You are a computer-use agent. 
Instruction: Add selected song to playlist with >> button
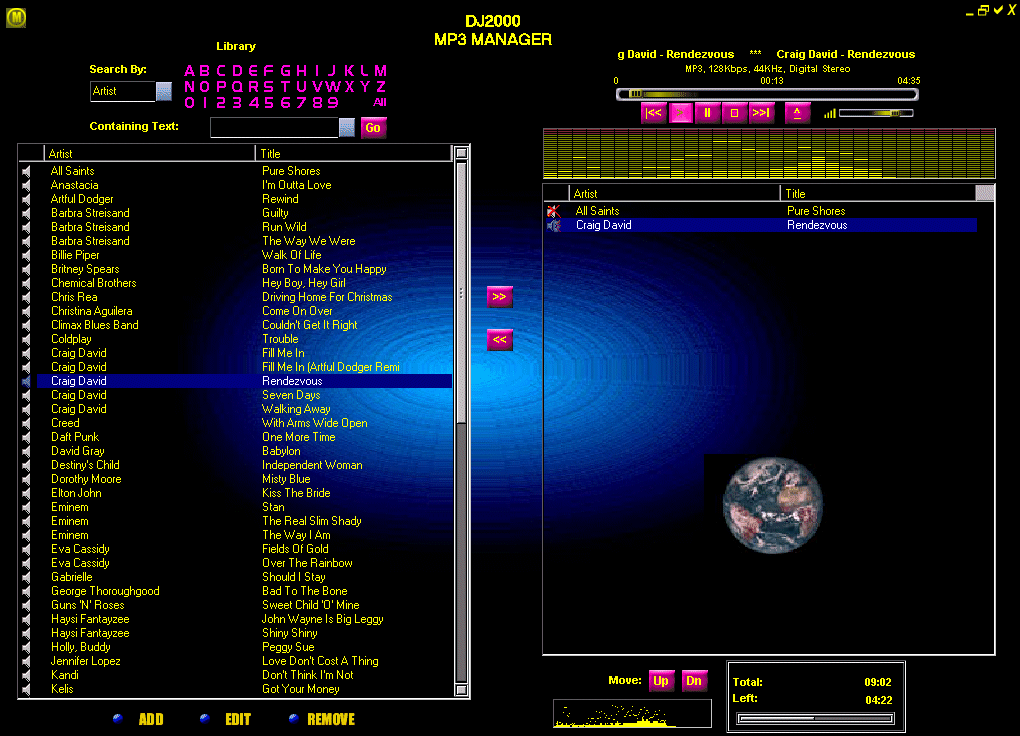click(x=500, y=297)
